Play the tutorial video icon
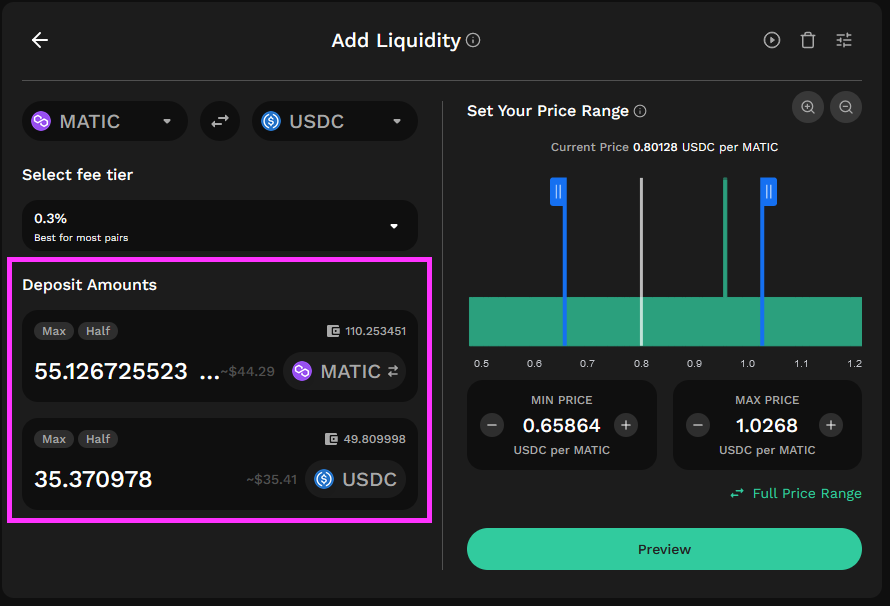890x606 pixels. [771, 40]
